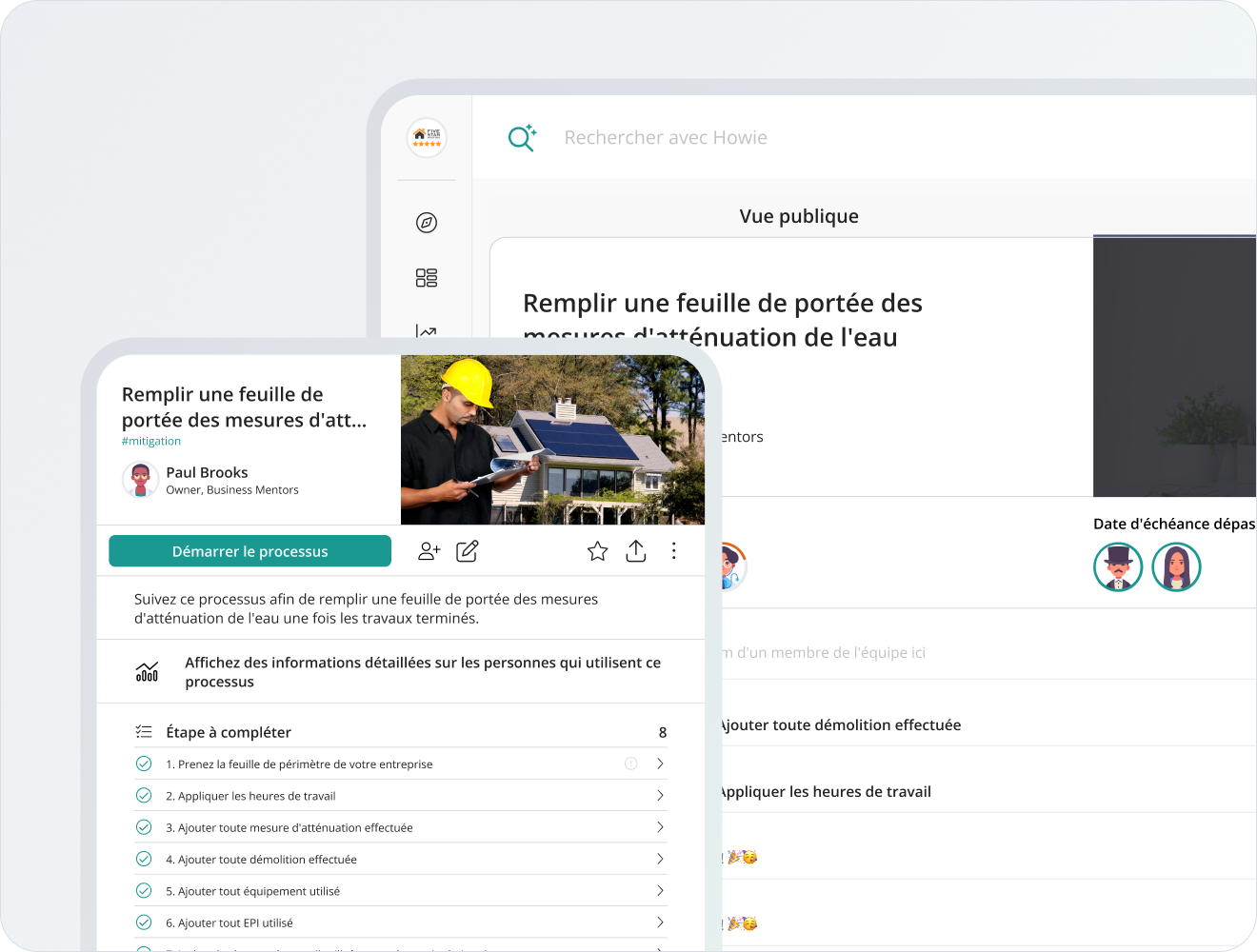The height and width of the screenshot is (952, 1257).
Task: Open the compass explore icon in sidebar
Action: (427, 223)
